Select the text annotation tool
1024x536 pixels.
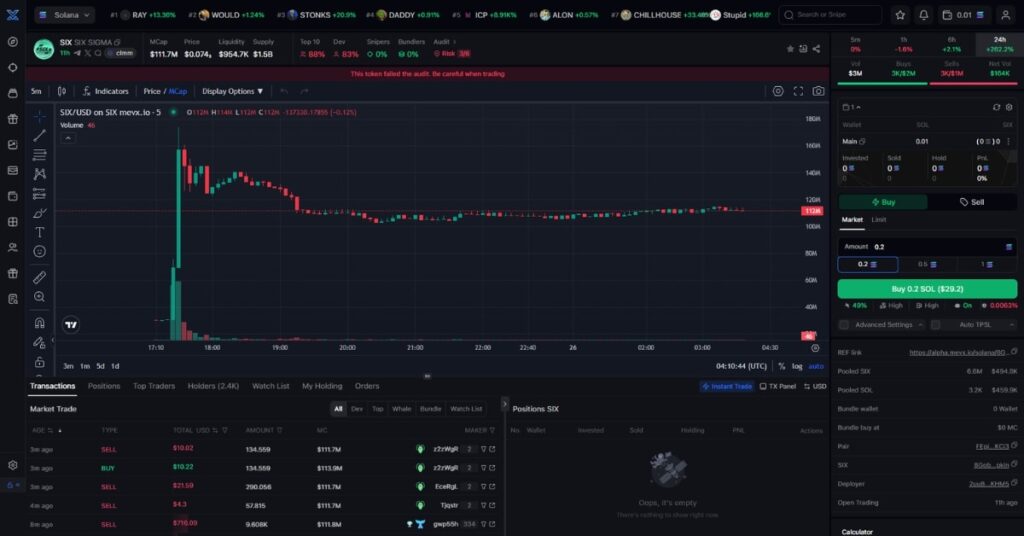coord(39,232)
